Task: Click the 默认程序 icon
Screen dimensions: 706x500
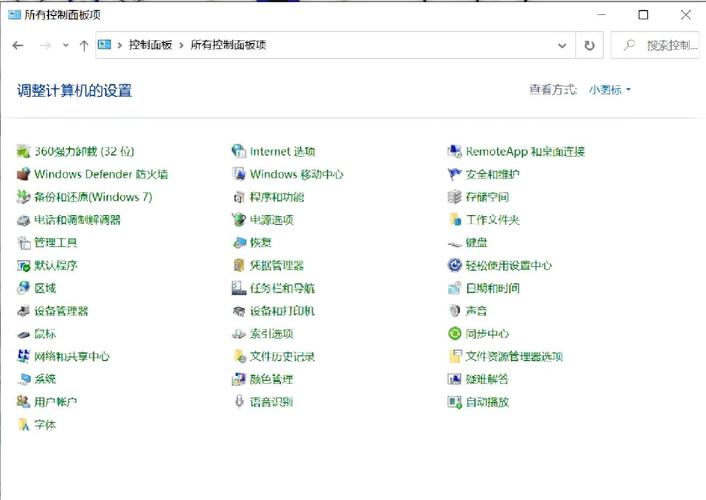Action: (23, 265)
